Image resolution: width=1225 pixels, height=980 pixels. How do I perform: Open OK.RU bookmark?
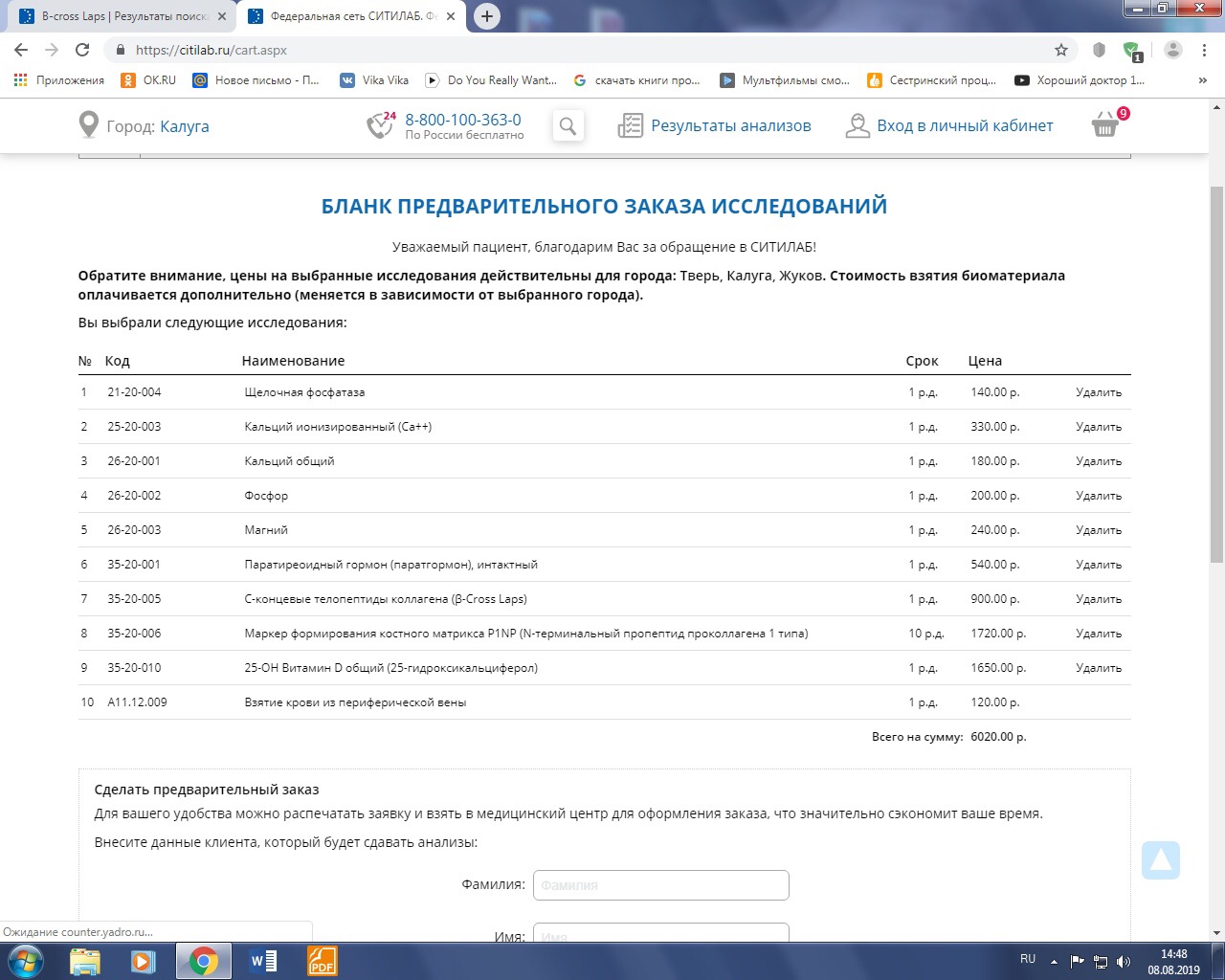point(148,80)
